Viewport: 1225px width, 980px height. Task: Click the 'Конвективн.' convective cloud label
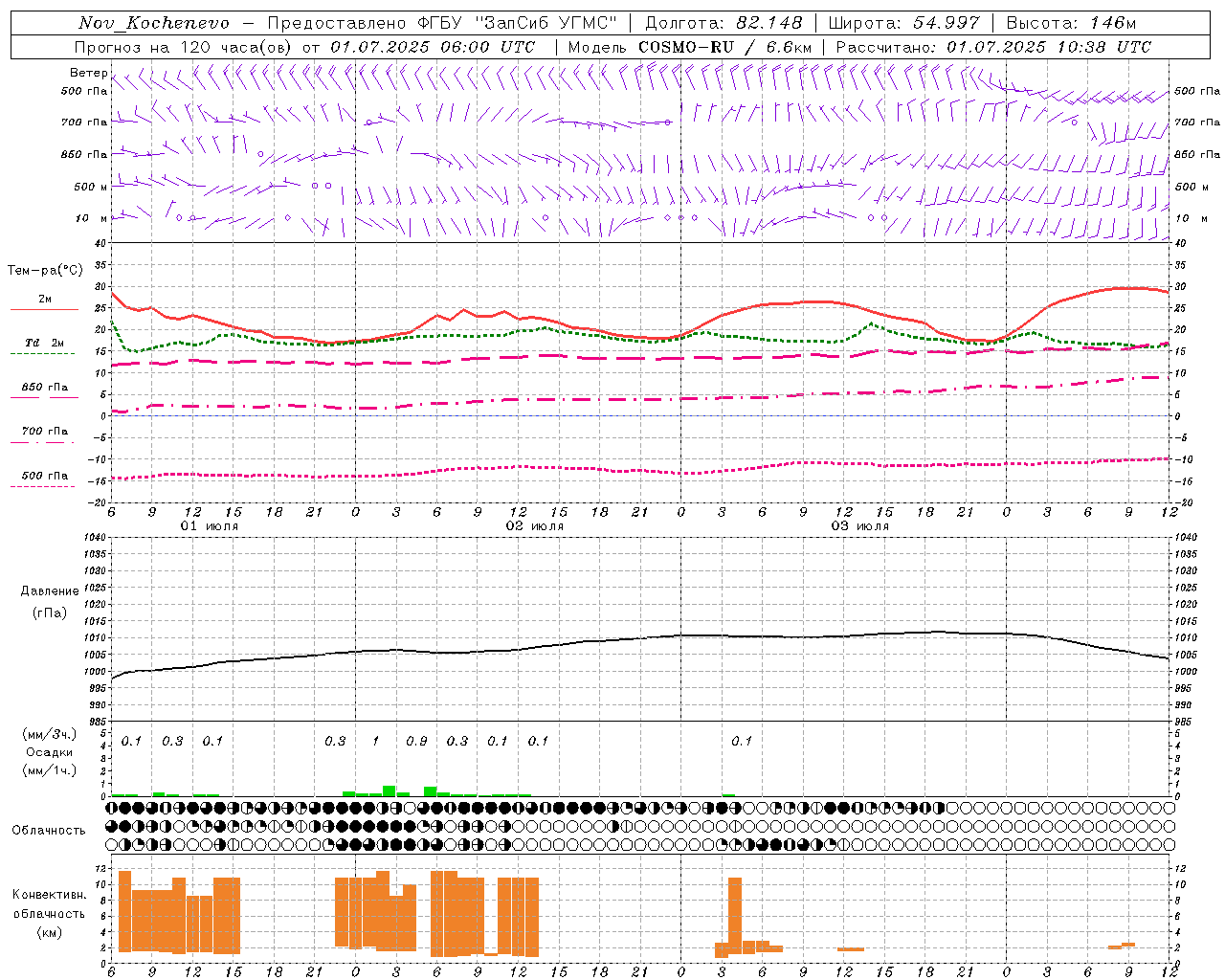click(x=49, y=895)
